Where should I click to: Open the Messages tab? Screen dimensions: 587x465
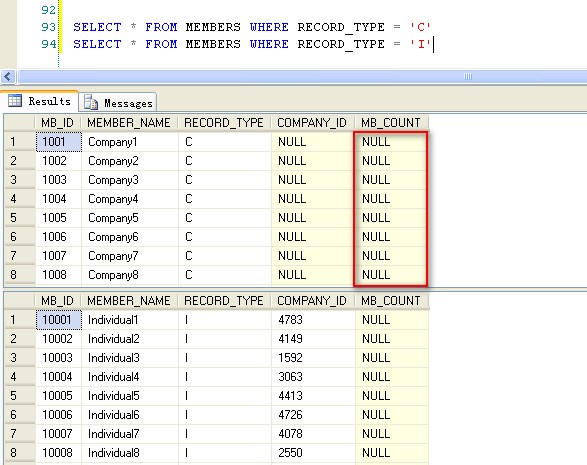pyautogui.click(x=118, y=103)
